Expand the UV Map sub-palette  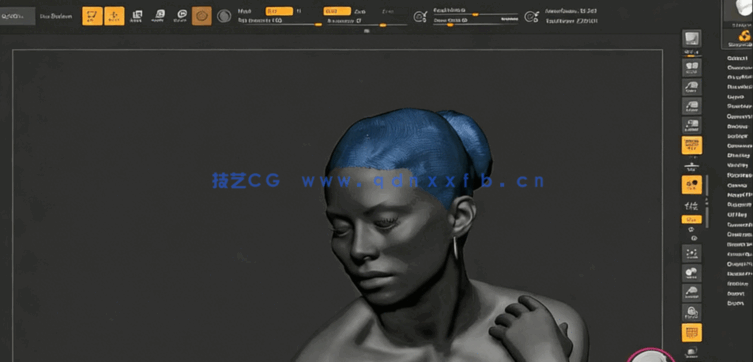click(736, 215)
